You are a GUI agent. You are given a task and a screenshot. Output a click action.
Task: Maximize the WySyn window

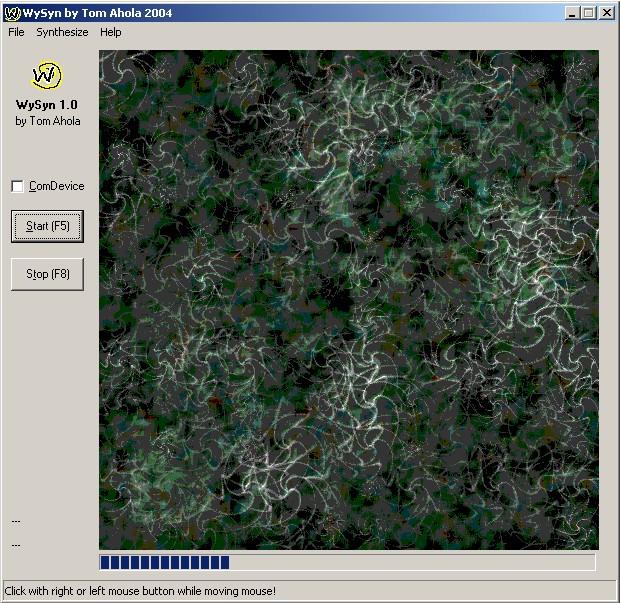click(x=588, y=13)
